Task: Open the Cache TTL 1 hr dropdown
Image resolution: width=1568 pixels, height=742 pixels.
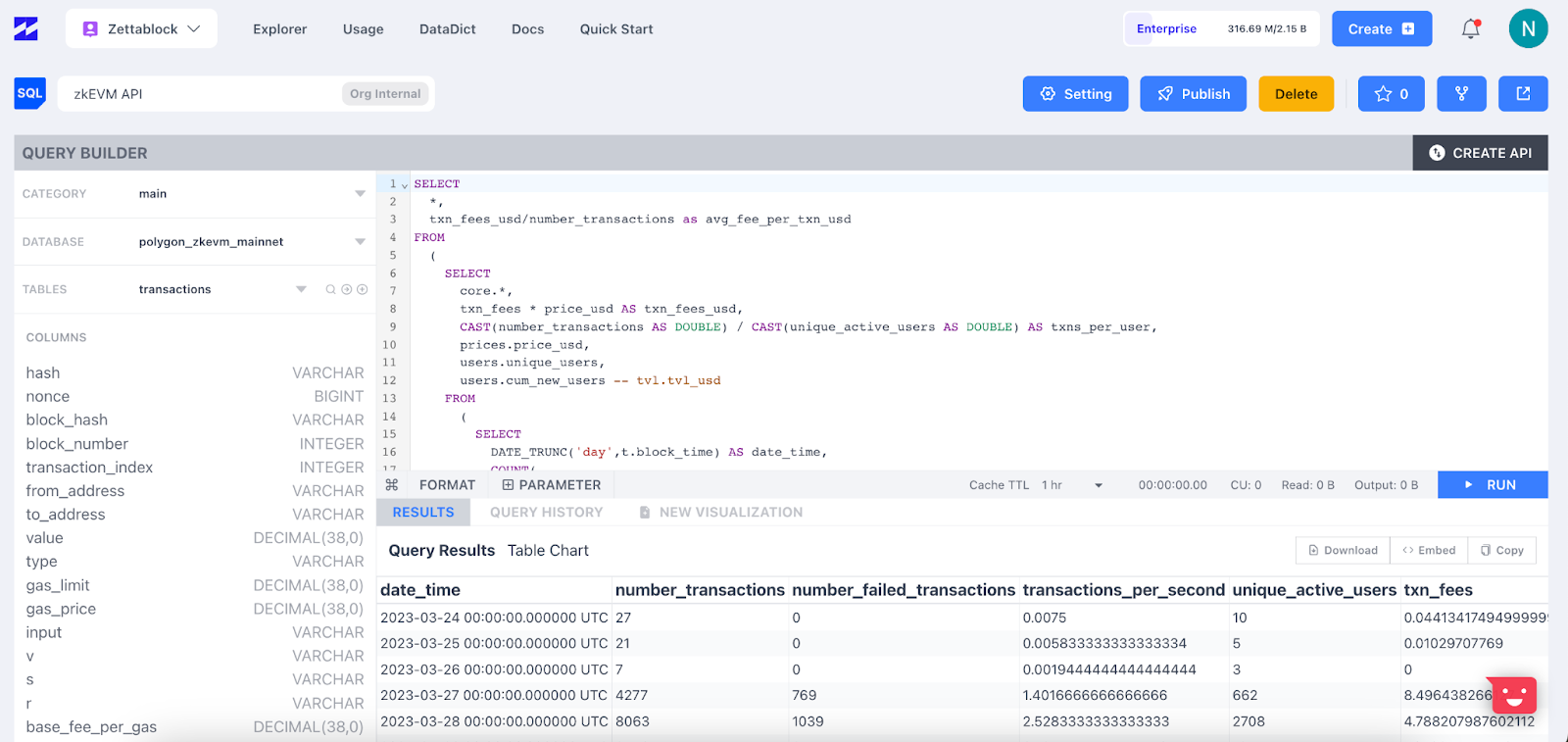Action: pos(1071,485)
